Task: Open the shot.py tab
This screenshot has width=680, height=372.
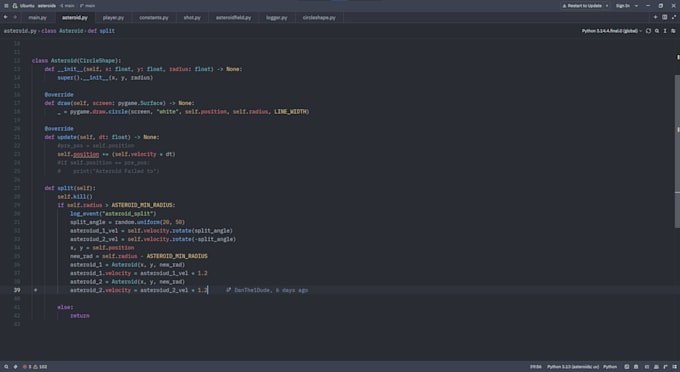Action: [x=192, y=18]
